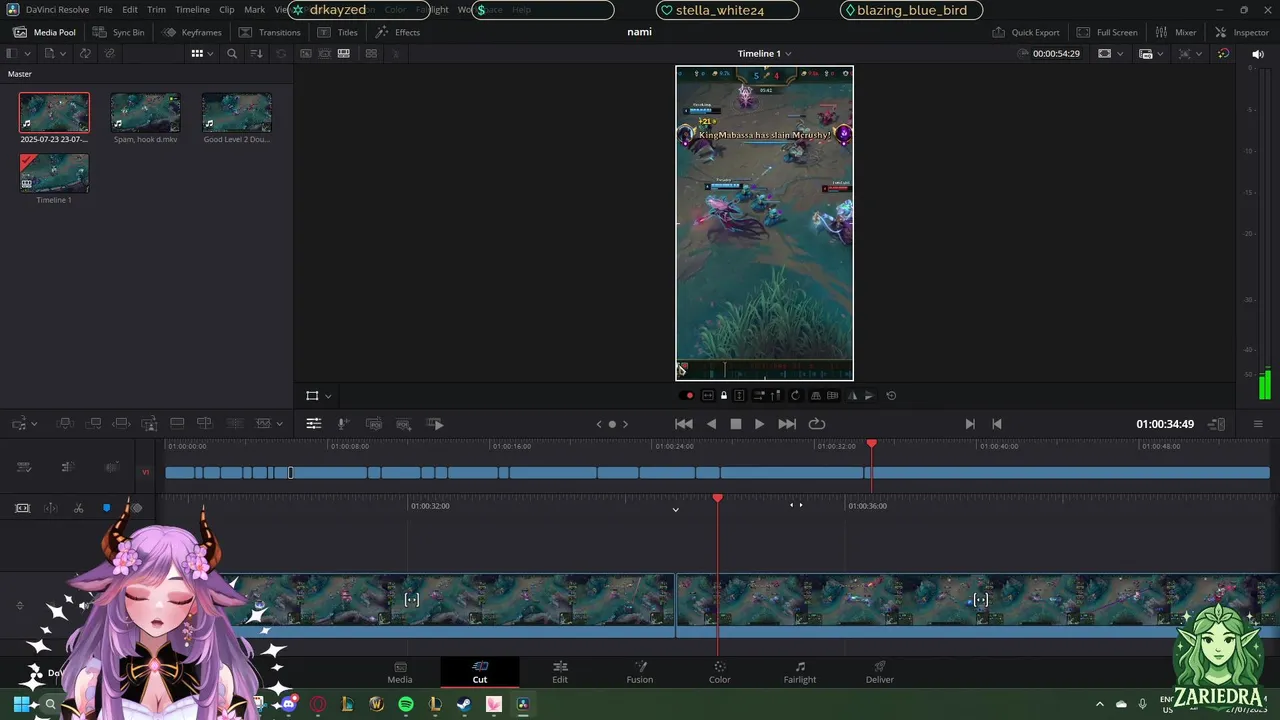Reset viewer tools with the undo icon
This screenshot has height=720, width=1280.
891,396
